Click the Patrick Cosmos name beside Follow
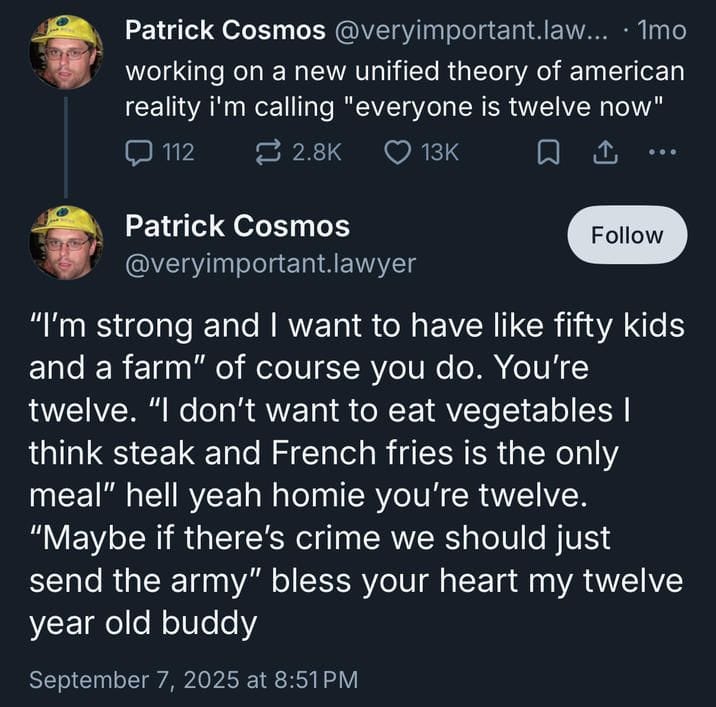Viewport: 716px width, 707px height. 237,227
